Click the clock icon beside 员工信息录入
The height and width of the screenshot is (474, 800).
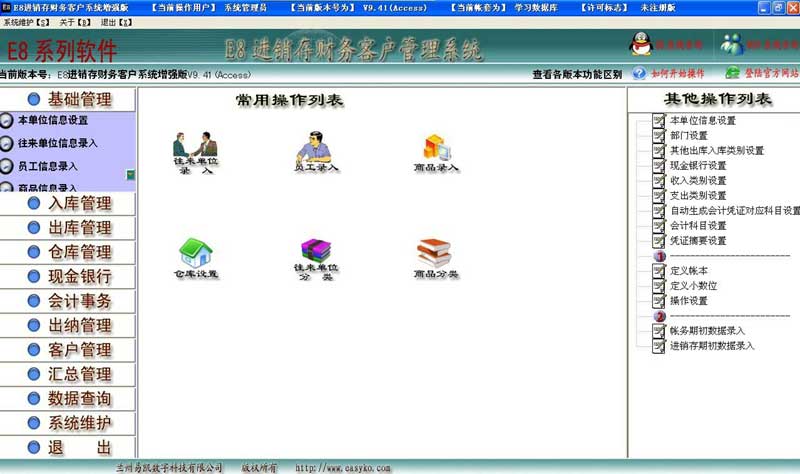[x=6, y=166]
